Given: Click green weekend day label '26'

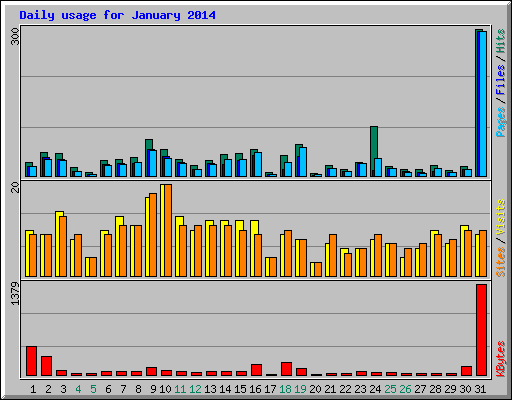Looking at the screenshot, I should [x=405, y=389].
